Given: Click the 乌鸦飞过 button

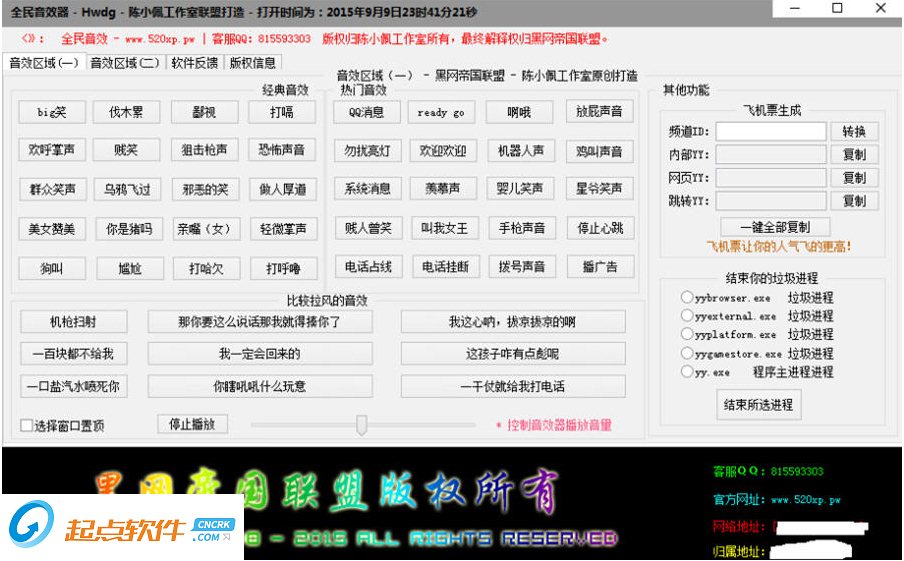Looking at the screenshot, I should 127,189.
